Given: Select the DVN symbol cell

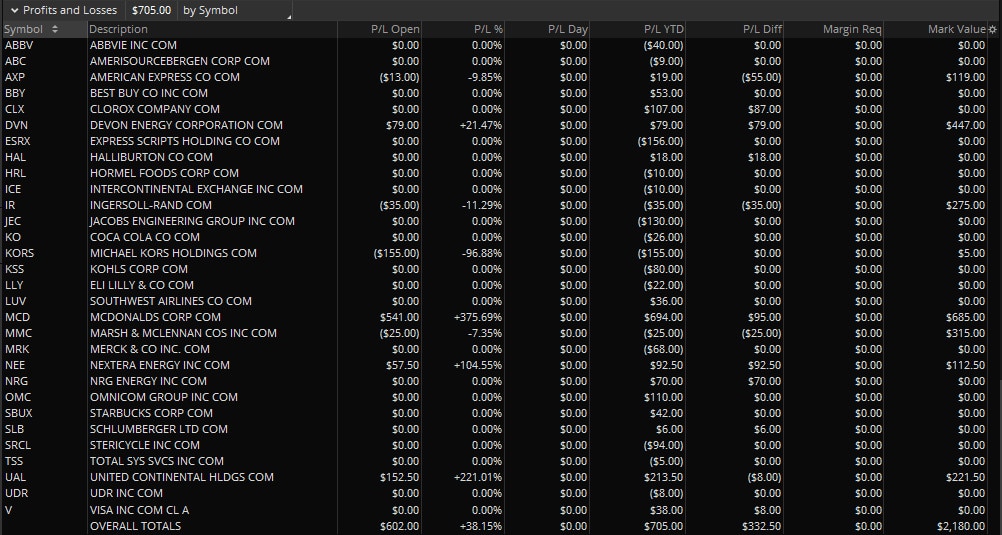Looking at the screenshot, I should point(16,125).
